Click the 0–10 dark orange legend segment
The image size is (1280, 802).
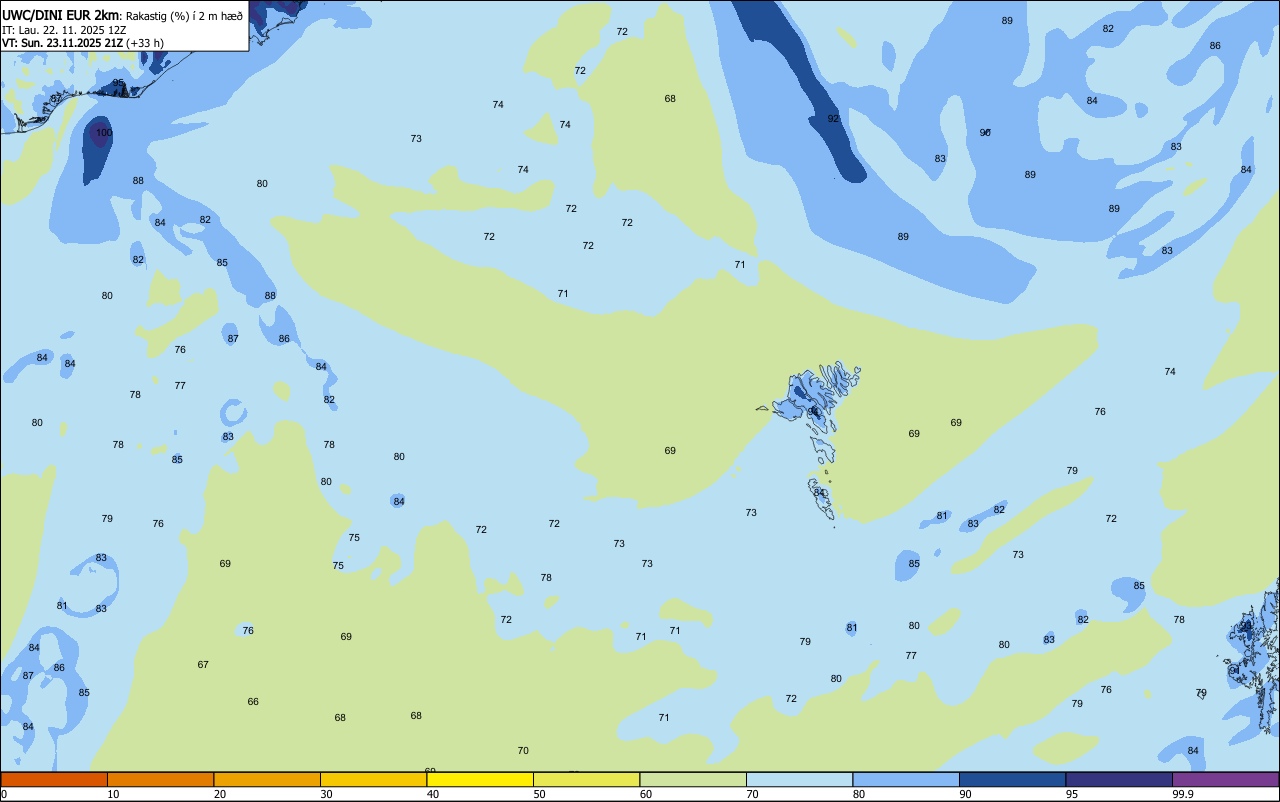tap(54, 779)
